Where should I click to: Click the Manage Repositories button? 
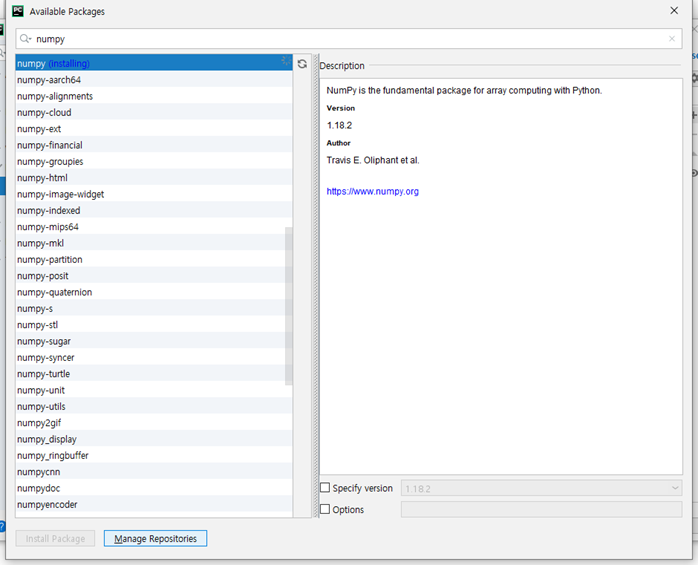point(155,538)
